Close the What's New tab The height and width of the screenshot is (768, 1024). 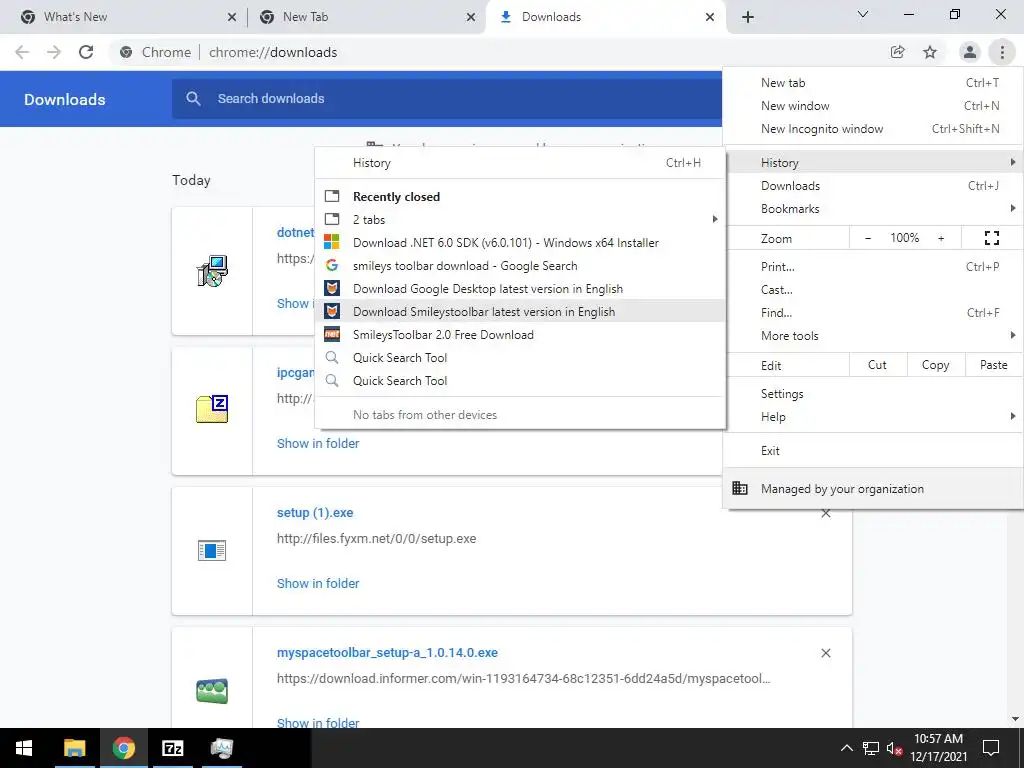(232, 17)
